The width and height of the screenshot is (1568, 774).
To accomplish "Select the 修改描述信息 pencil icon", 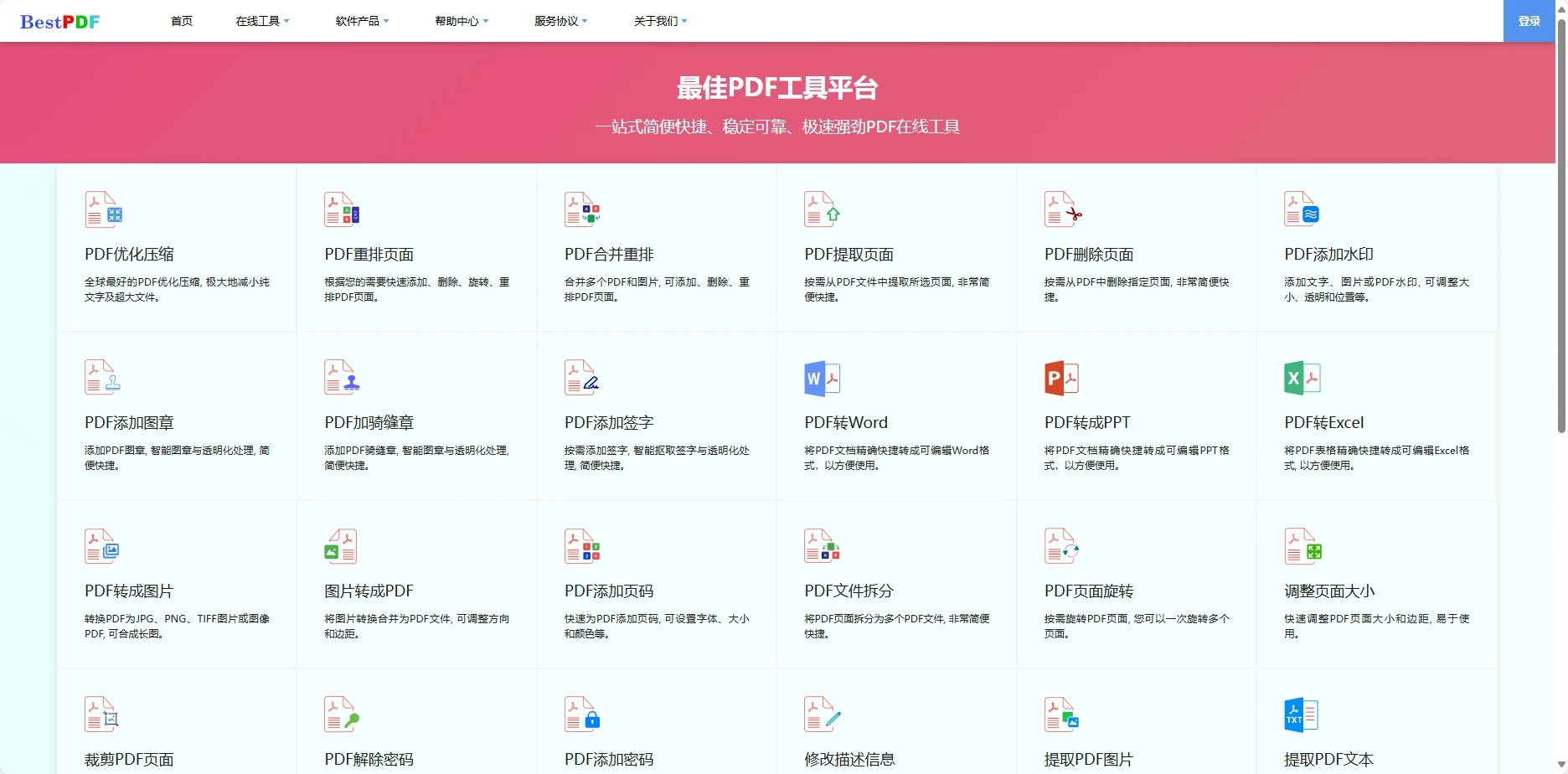I will [x=822, y=715].
